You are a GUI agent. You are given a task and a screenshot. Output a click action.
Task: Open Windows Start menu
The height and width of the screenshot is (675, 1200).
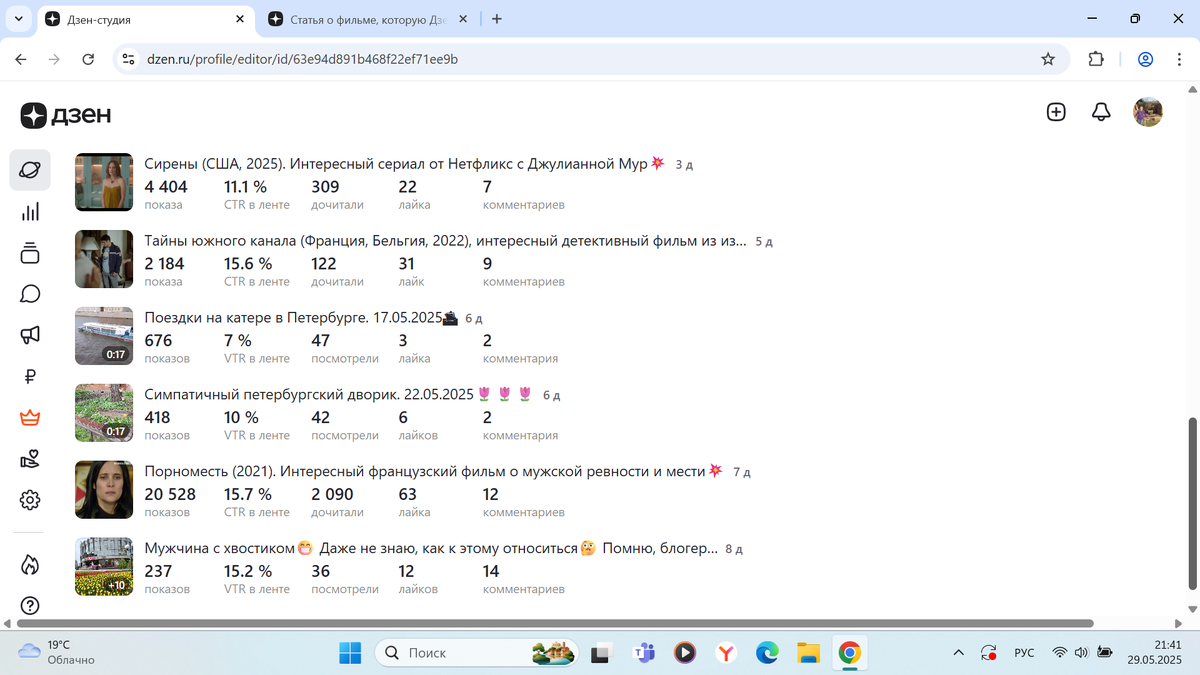350,653
